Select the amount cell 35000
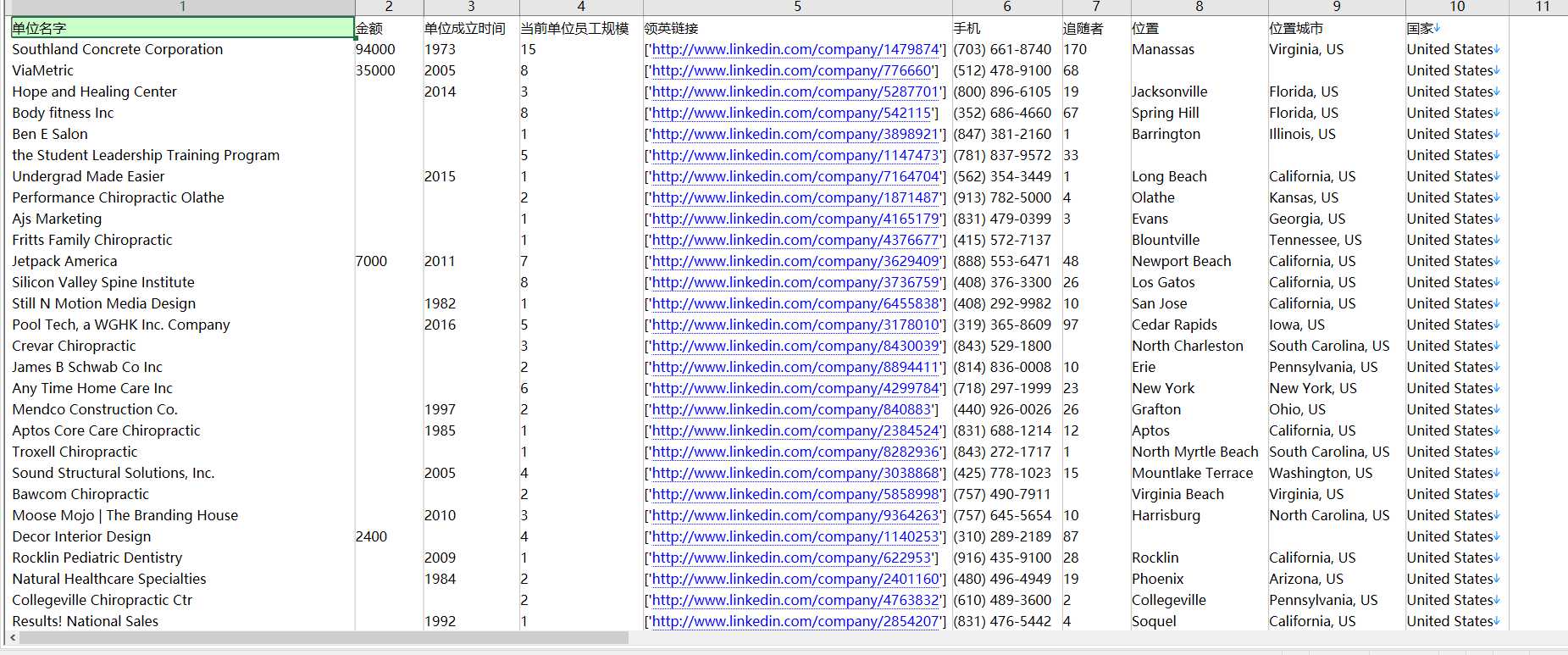The height and width of the screenshot is (655, 1568). pos(389,70)
